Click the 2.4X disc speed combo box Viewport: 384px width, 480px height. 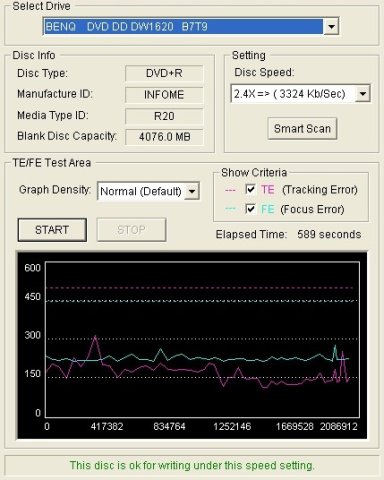click(x=300, y=94)
